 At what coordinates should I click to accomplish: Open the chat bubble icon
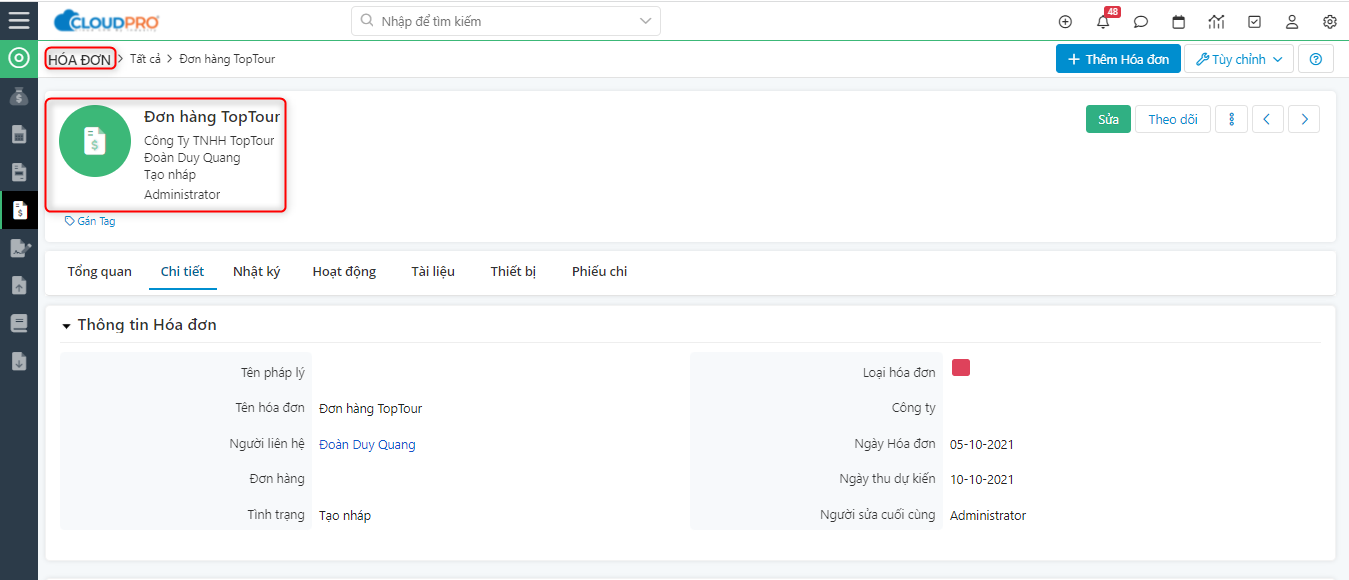1141,21
